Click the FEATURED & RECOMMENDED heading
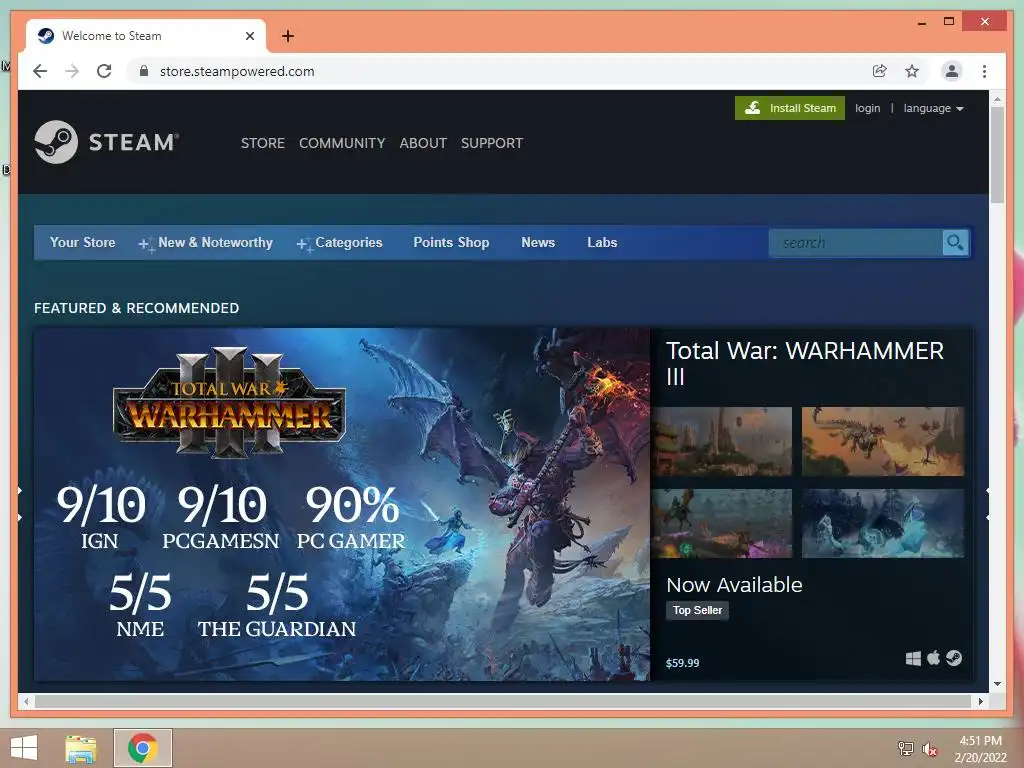1024x768 pixels. (136, 308)
